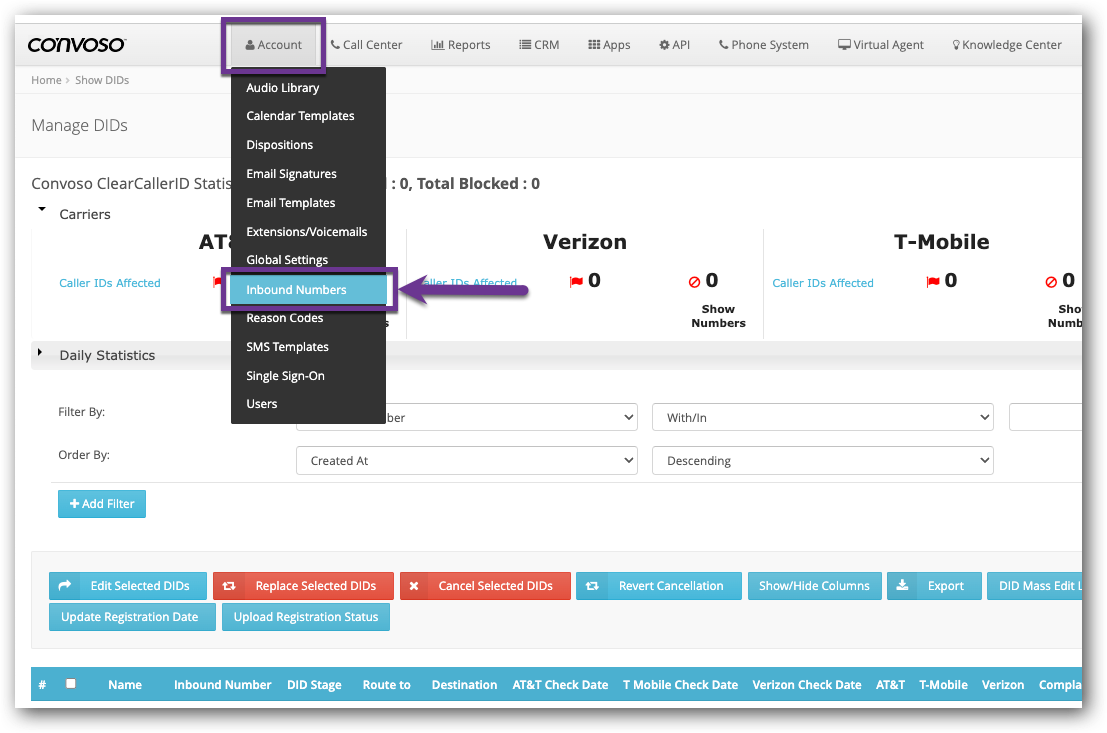Sort by Name column header
This screenshot has height=733, width=1107.
[125, 685]
